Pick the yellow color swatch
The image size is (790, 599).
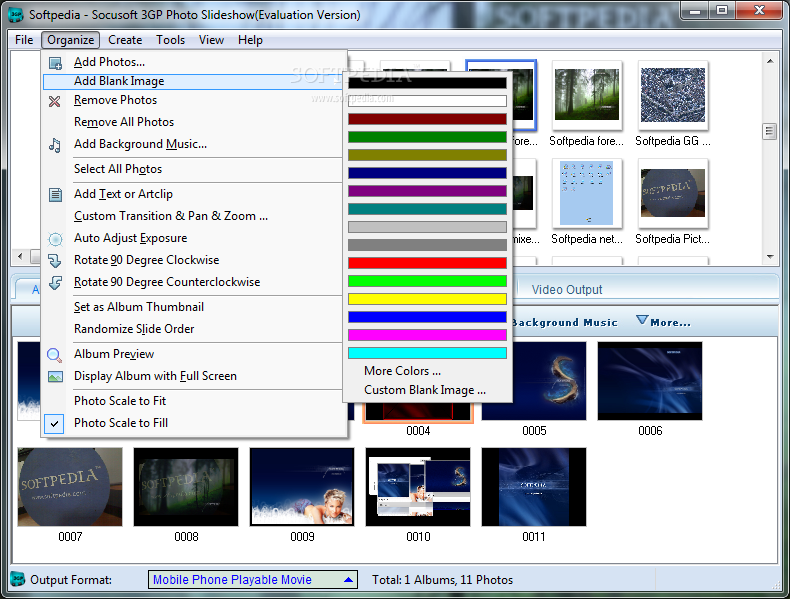click(427, 299)
